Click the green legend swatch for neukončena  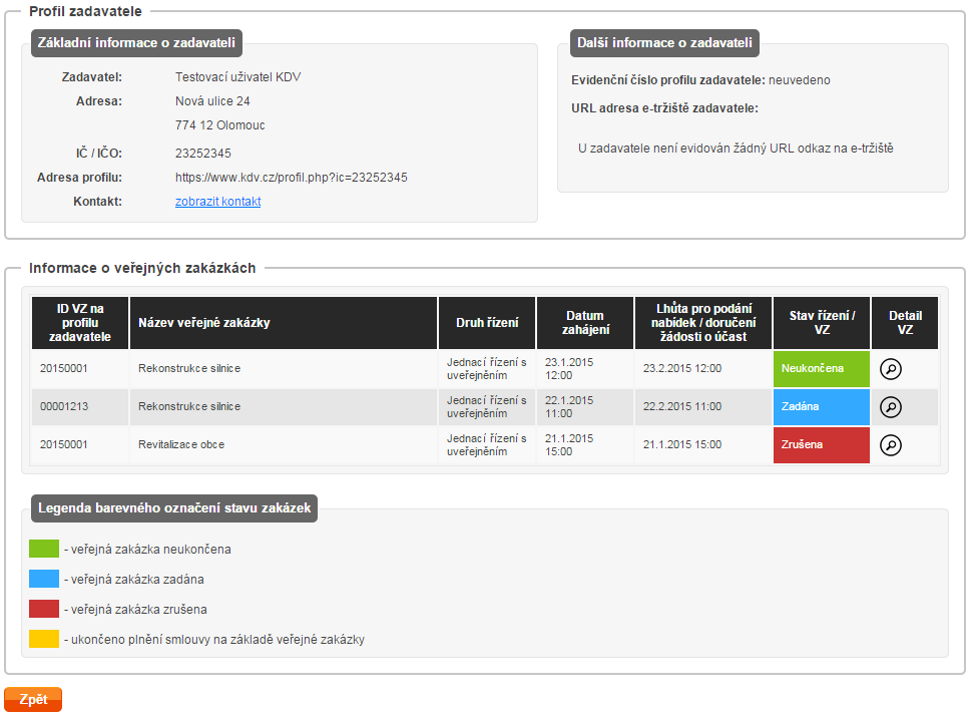(x=44, y=549)
